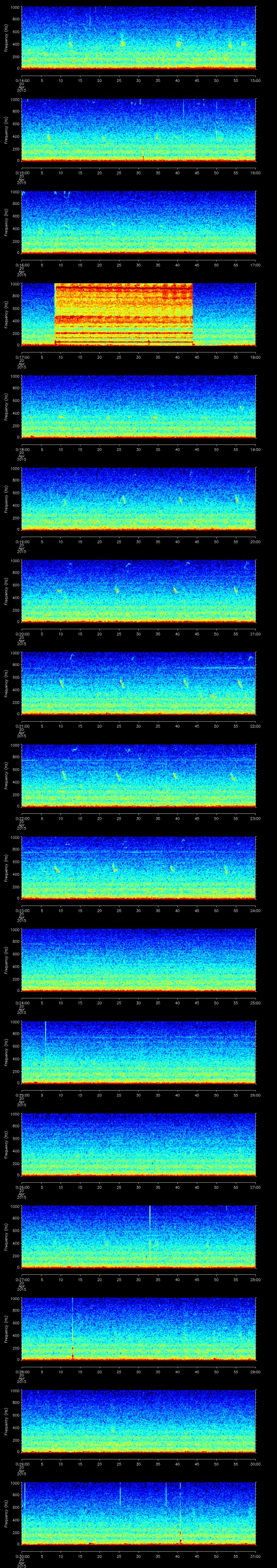The image size is (277, 1568).
Task: Click the 0:17:00 start time label
Action: pos(22,357)
